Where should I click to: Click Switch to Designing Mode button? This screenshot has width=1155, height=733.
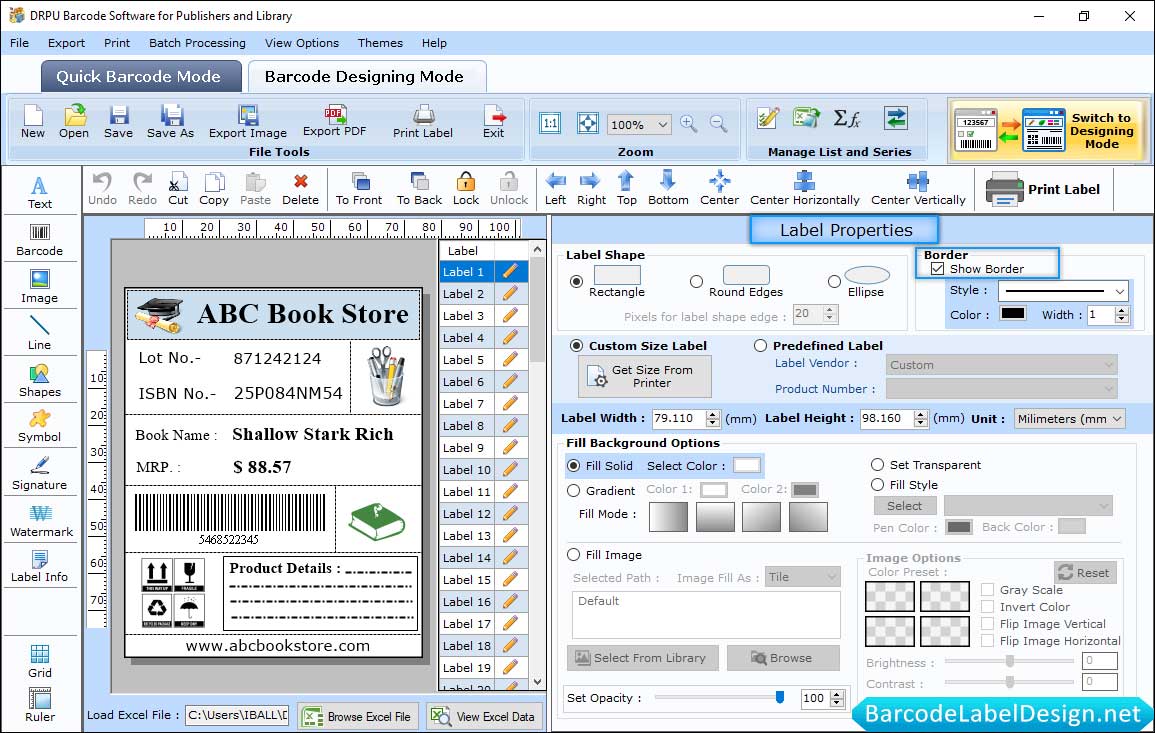(1048, 130)
